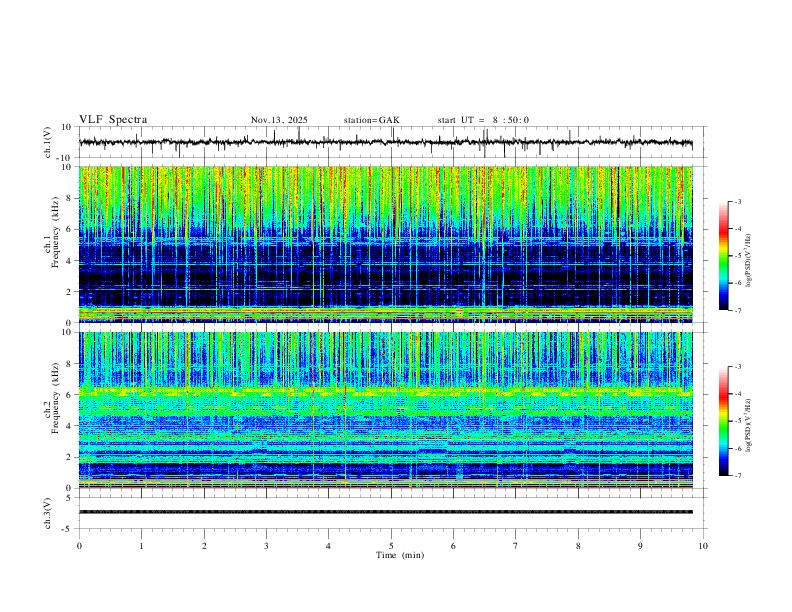Click the upper colorbar "-7" label
This screenshot has width=792, height=612.
[738, 310]
